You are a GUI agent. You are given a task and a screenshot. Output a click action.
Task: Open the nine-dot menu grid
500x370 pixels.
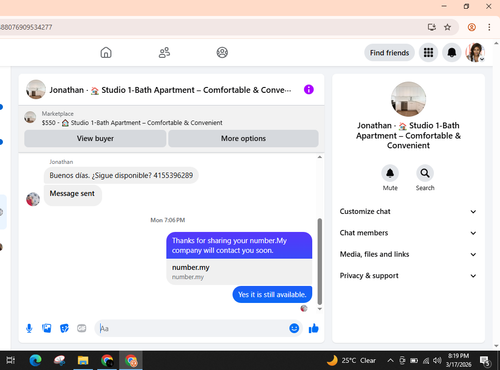428,52
